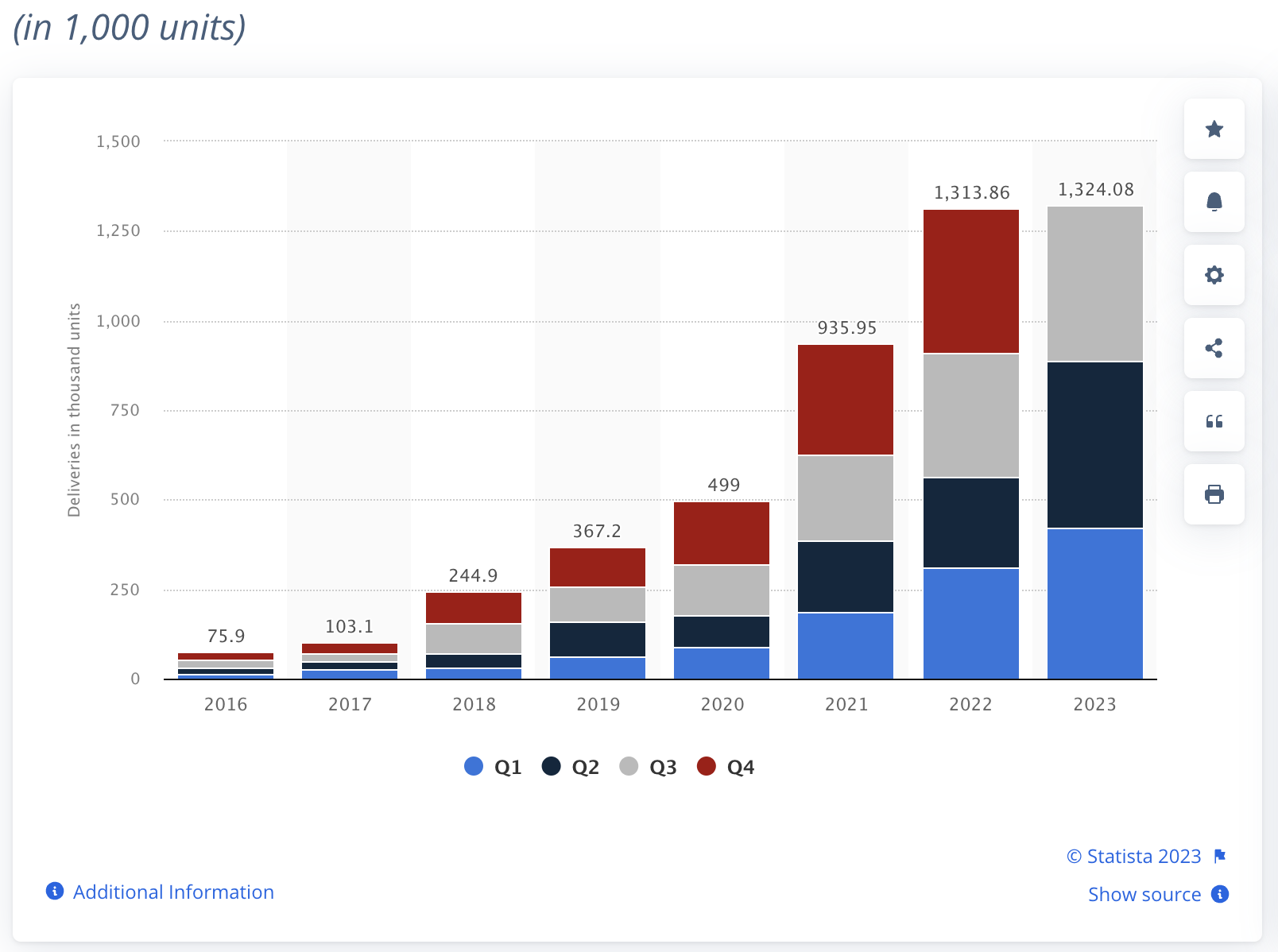Viewport: 1278px width, 952px height.
Task: Click info icon next to Show source
Action: pyautogui.click(x=1220, y=894)
